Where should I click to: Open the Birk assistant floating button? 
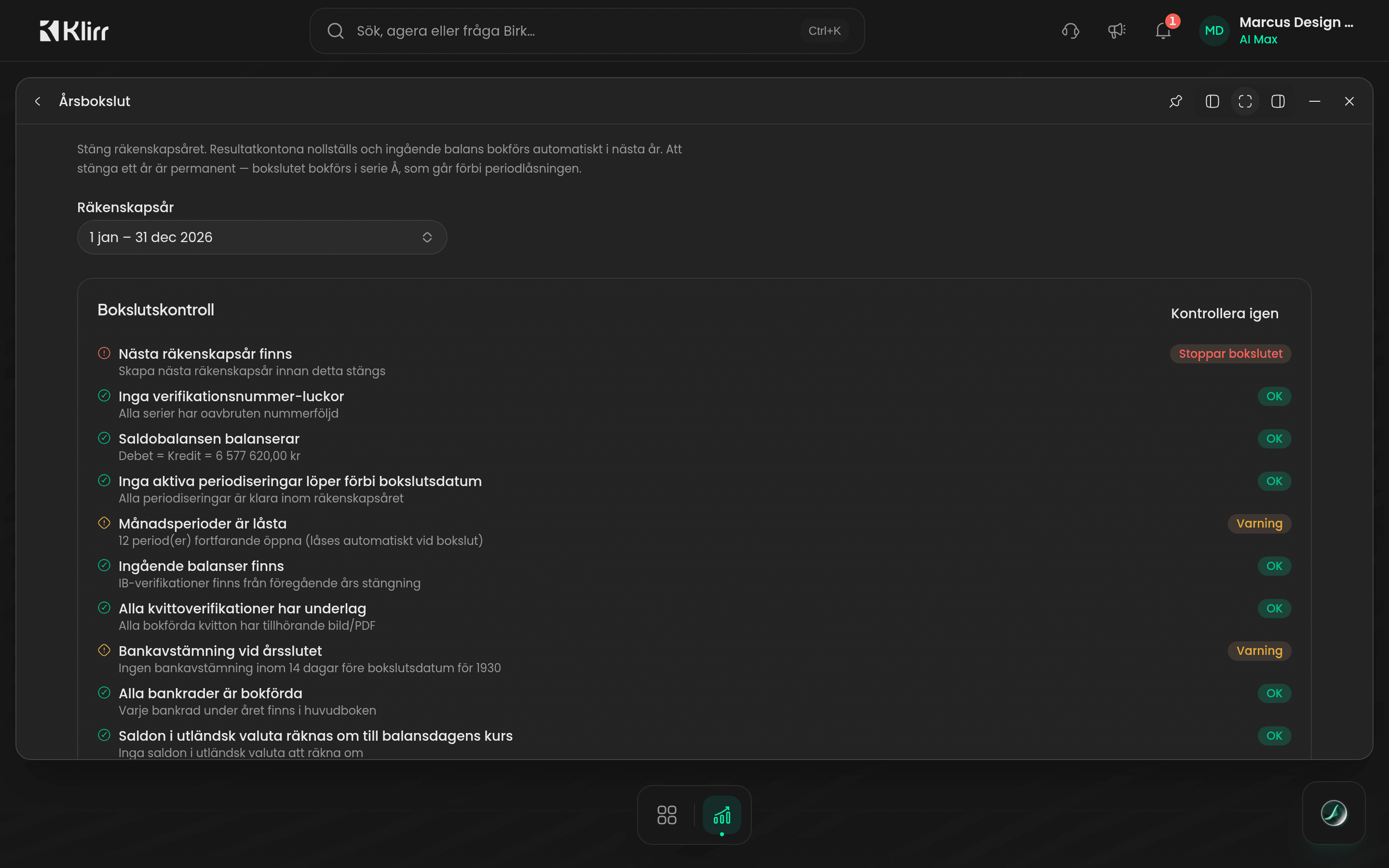point(1334,813)
